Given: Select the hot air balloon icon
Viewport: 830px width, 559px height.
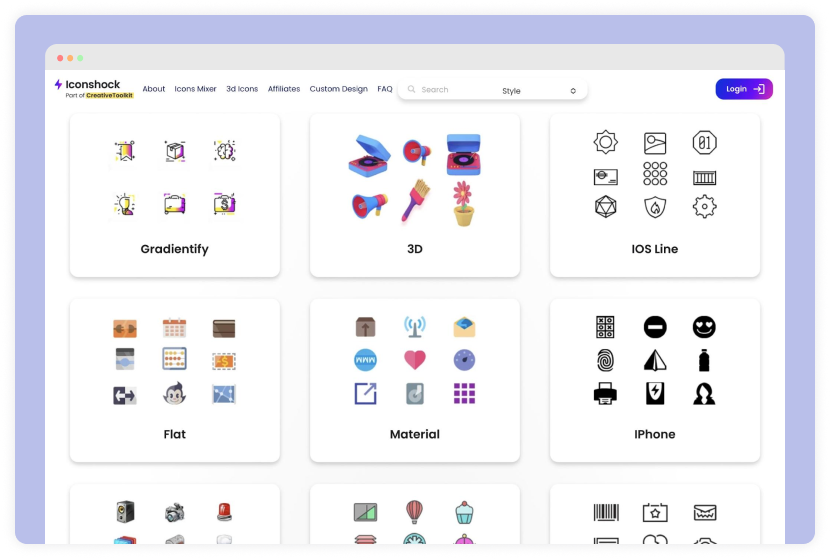Looking at the screenshot, I should [x=414, y=512].
